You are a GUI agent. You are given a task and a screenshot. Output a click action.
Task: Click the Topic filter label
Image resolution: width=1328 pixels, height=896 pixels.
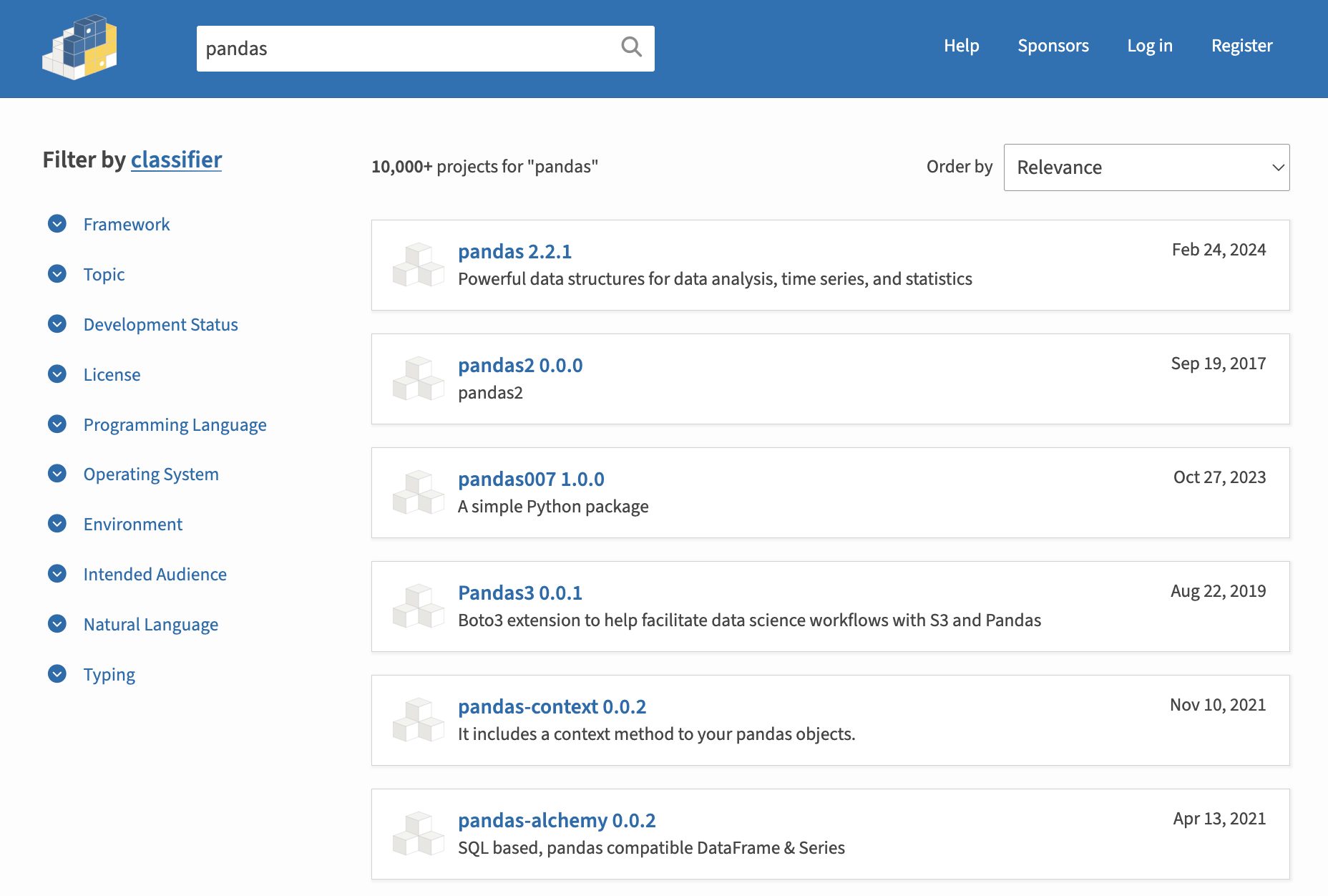point(104,275)
